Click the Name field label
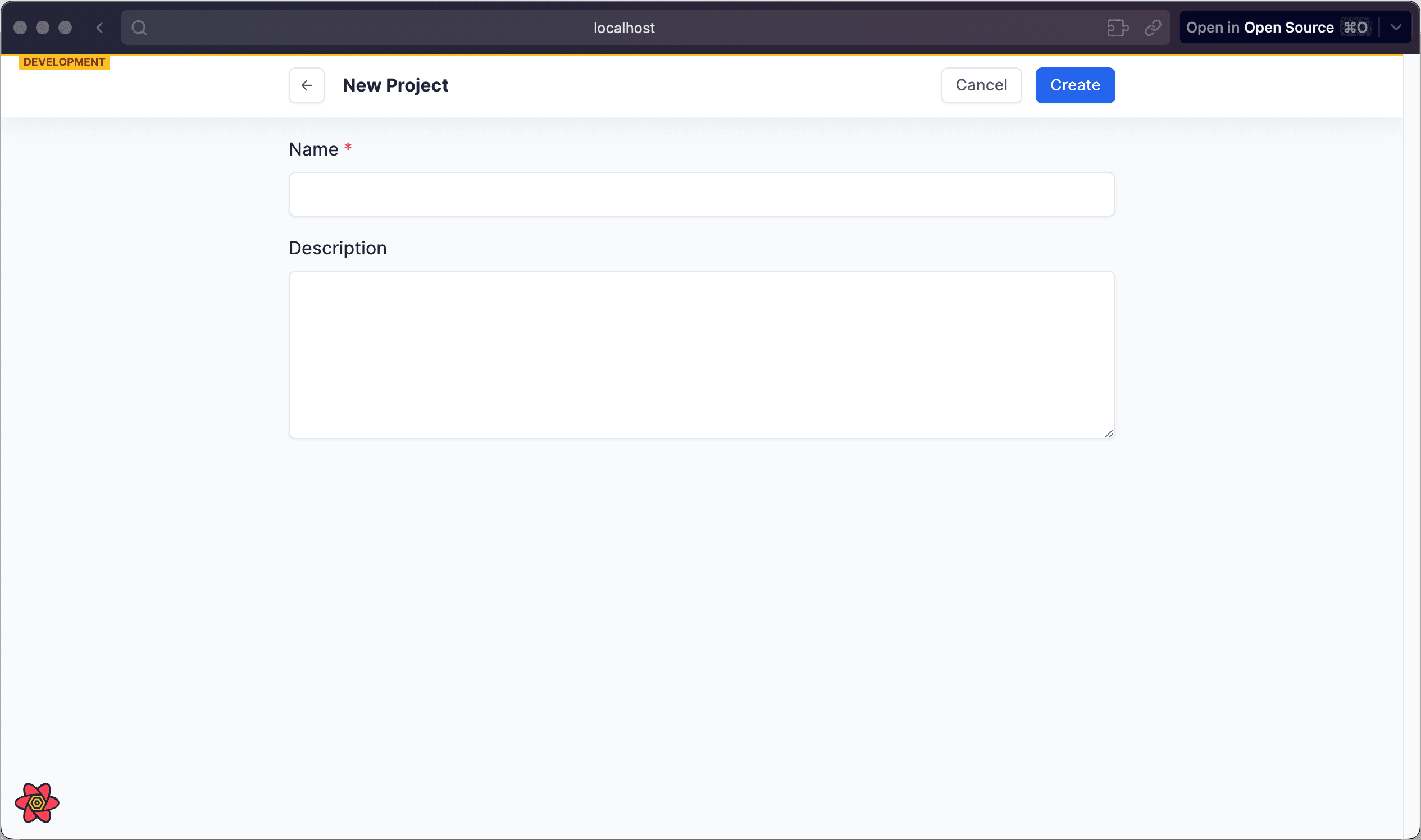Screen dimensions: 1421x840 pyautogui.click(x=315, y=148)
